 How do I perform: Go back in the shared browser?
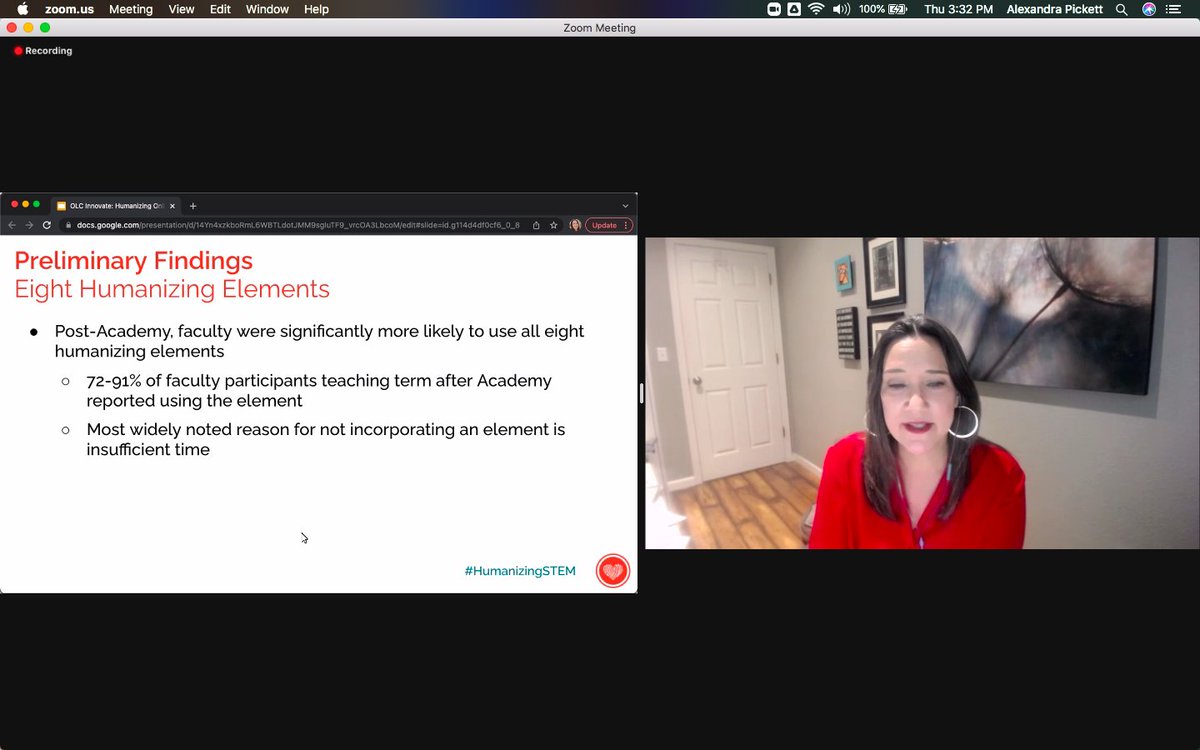[x=12, y=225]
